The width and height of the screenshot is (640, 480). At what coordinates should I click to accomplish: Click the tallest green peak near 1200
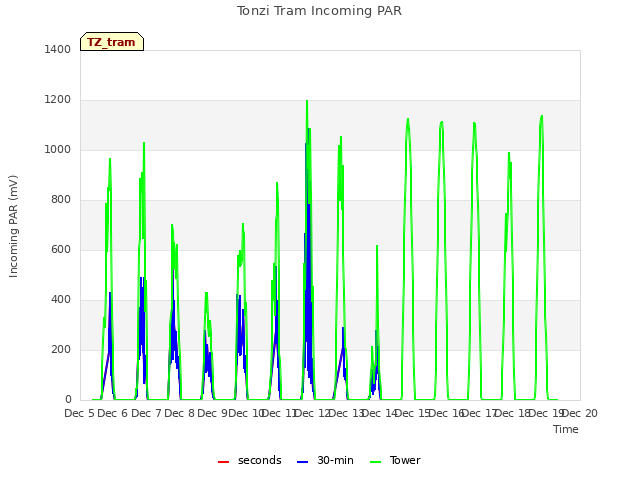click(307, 101)
